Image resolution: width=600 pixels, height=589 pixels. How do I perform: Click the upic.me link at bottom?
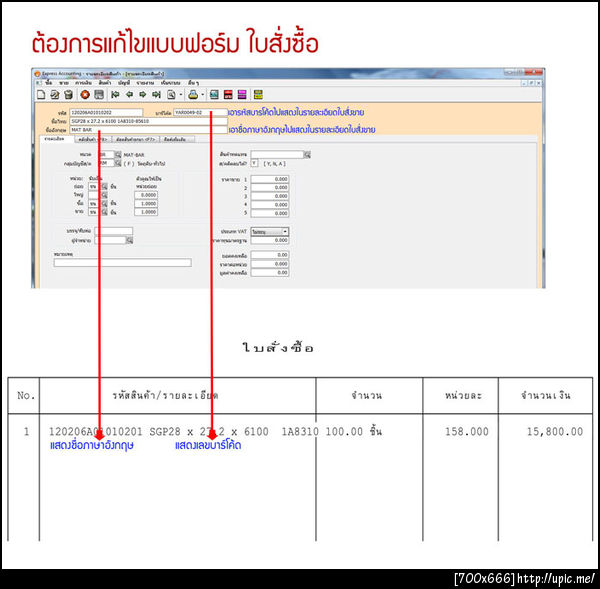tap(555, 578)
